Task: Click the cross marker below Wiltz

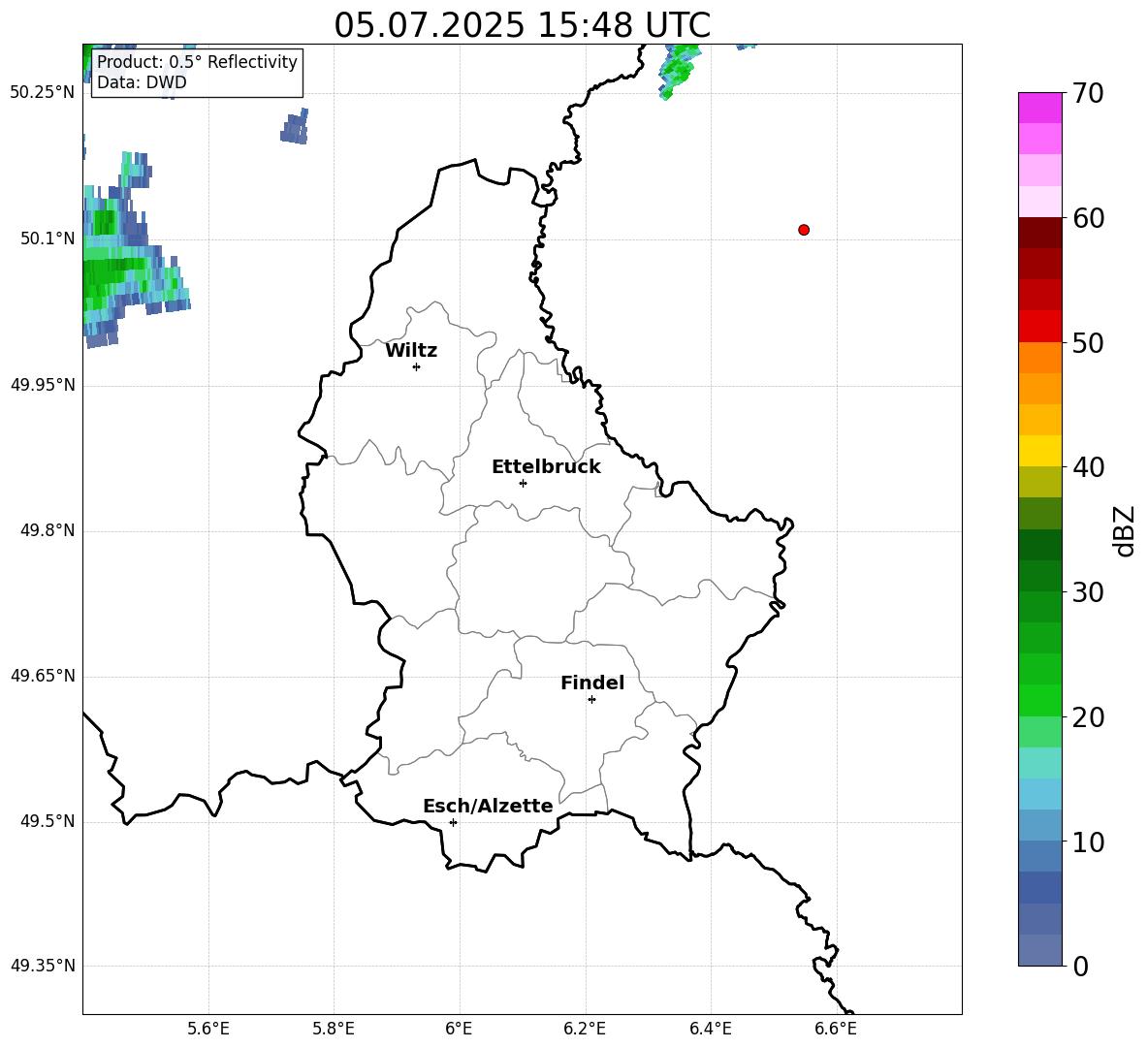Action: pos(417,367)
